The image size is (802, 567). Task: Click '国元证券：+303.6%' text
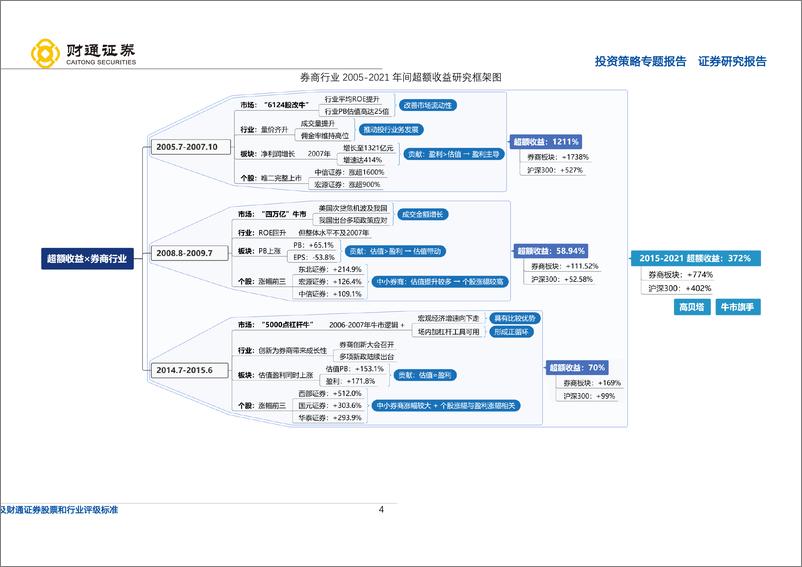tap(330, 405)
